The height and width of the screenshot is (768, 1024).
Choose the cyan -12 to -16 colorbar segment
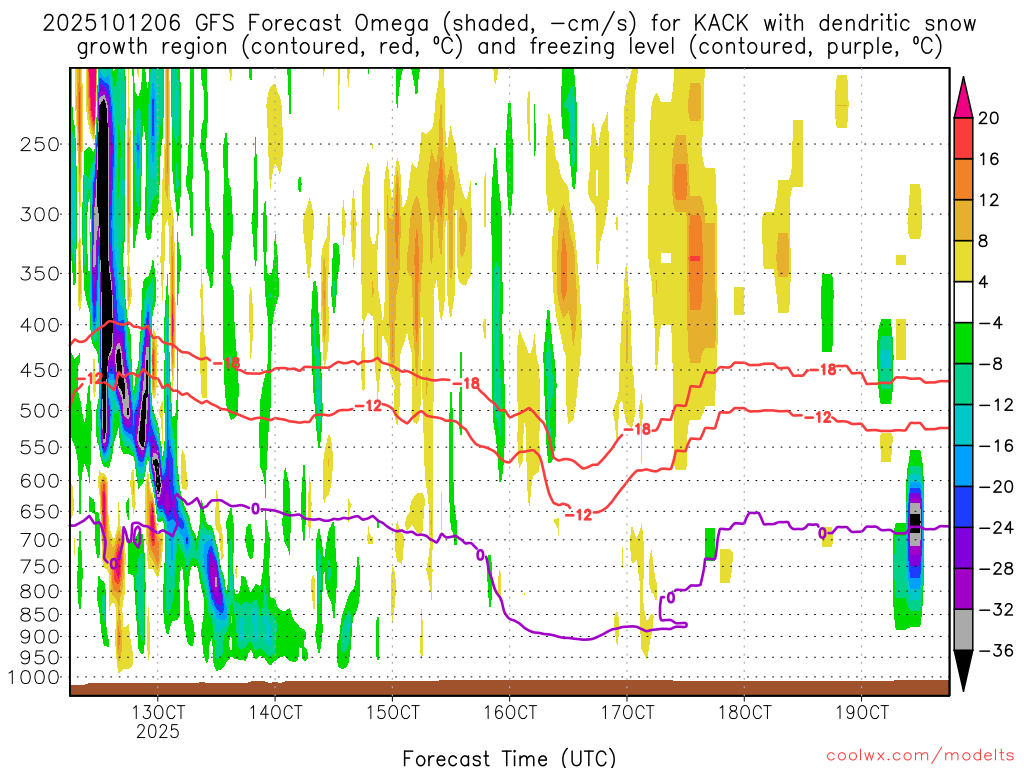963,425
